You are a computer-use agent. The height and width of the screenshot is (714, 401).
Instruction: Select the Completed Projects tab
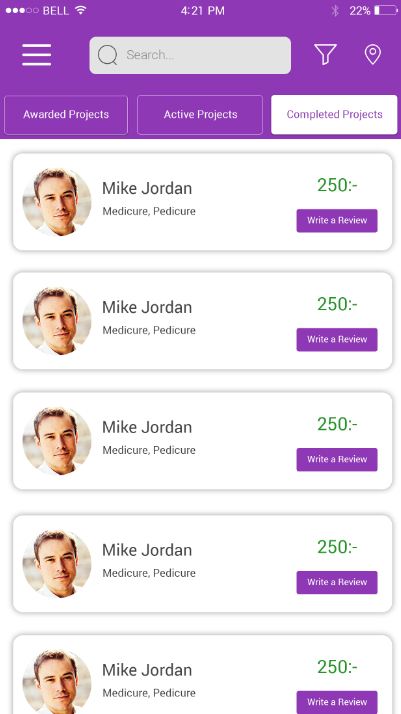click(334, 115)
